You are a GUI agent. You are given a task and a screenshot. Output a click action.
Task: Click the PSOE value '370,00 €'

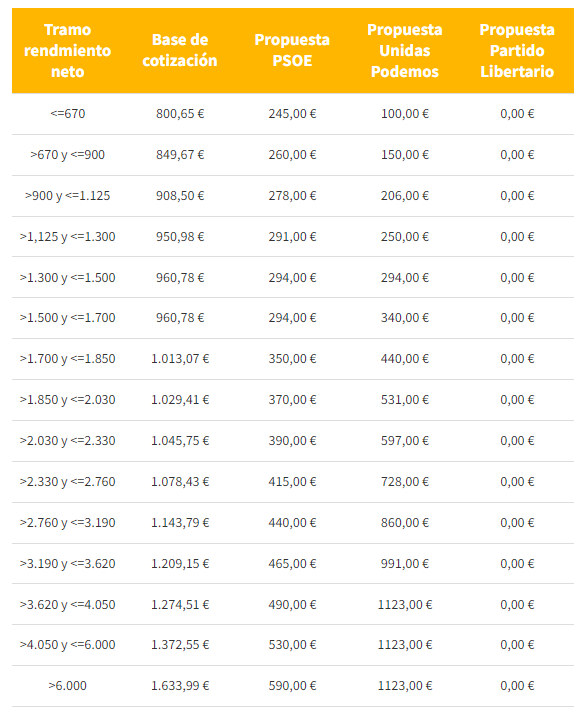pyautogui.click(x=293, y=400)
